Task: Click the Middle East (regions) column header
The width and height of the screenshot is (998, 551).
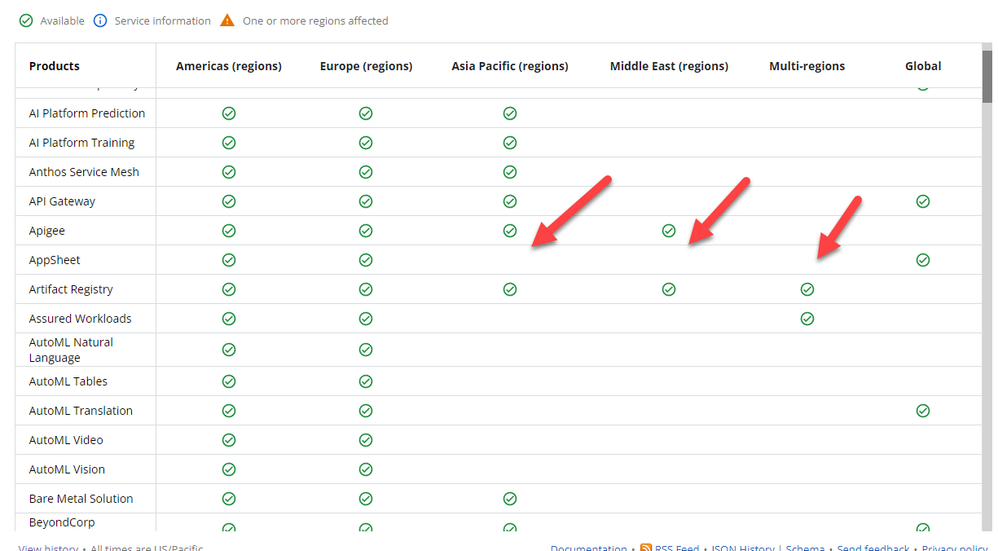Action: pos(669,66)
